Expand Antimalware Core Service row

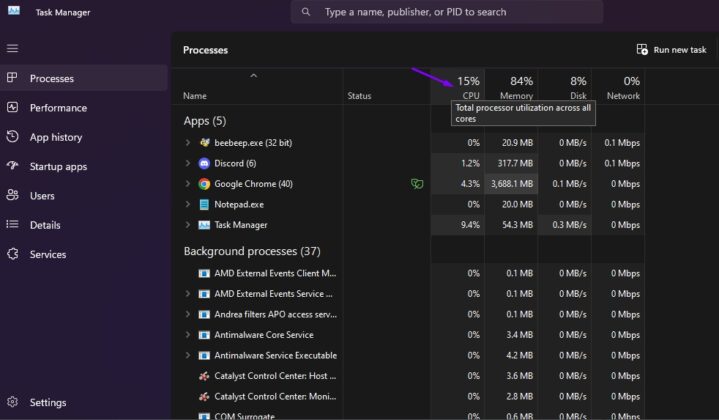point(188,335)
